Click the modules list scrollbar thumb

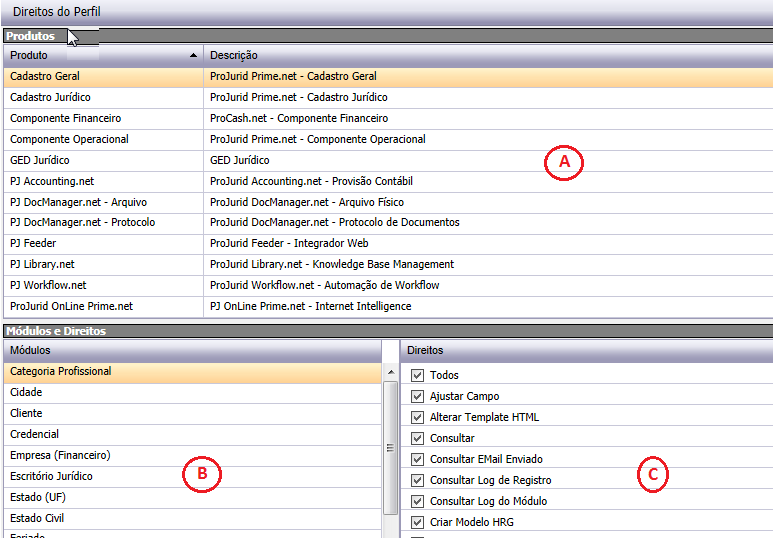click(x=390, y=448)
